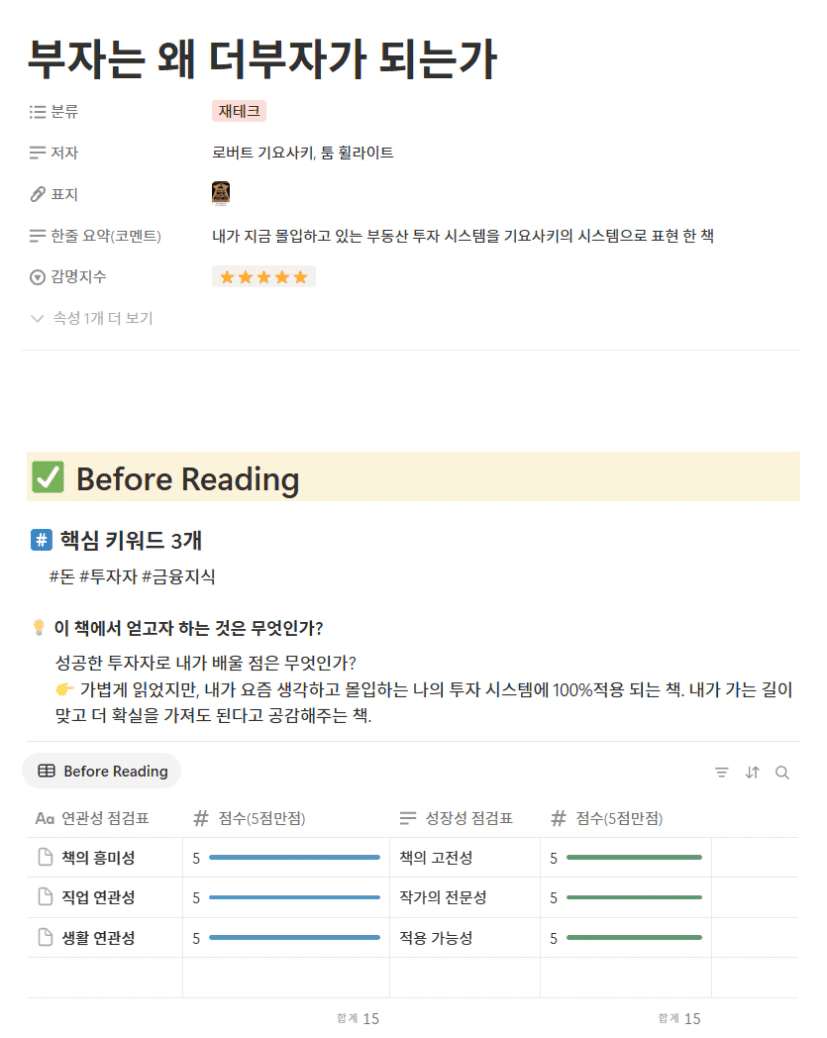Click the paperclip icon next to 표지
The image size is (827, 1038).
[x=38, y=194]
